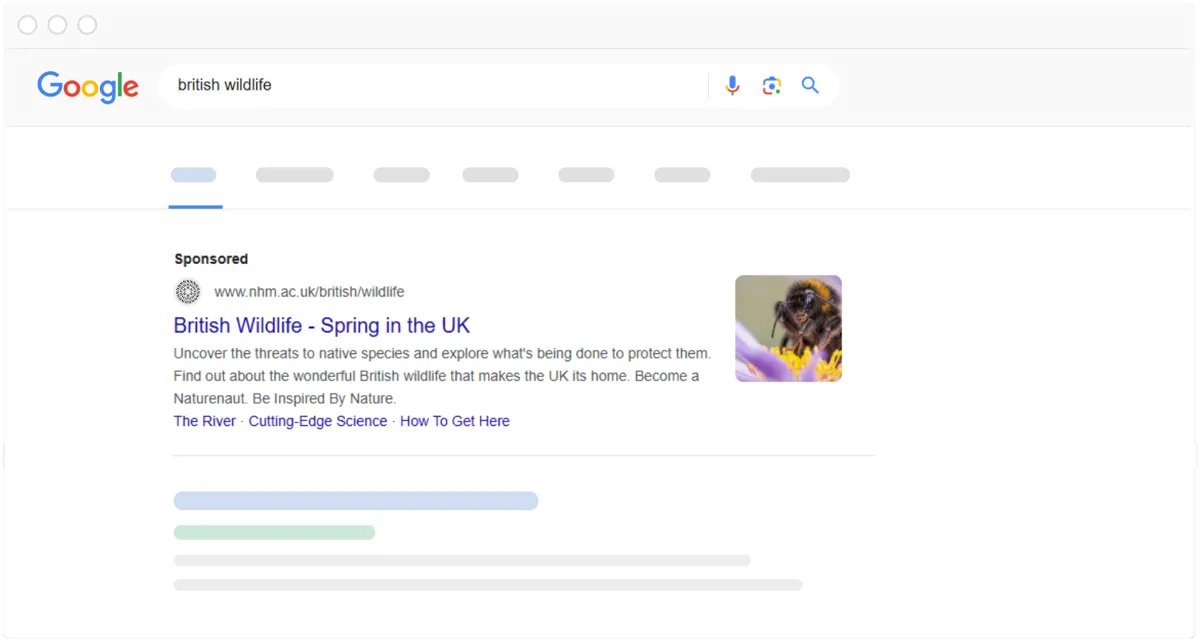Click the nhm.ac.uk site favicon

coord(188,292)
